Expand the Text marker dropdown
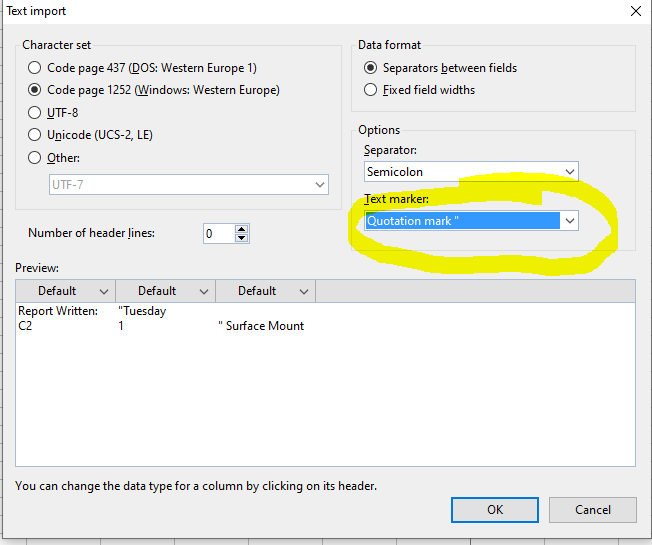Image resolution: width=652 pixels, height=545 pixels. pyautogui.click(x=569, y=221)
